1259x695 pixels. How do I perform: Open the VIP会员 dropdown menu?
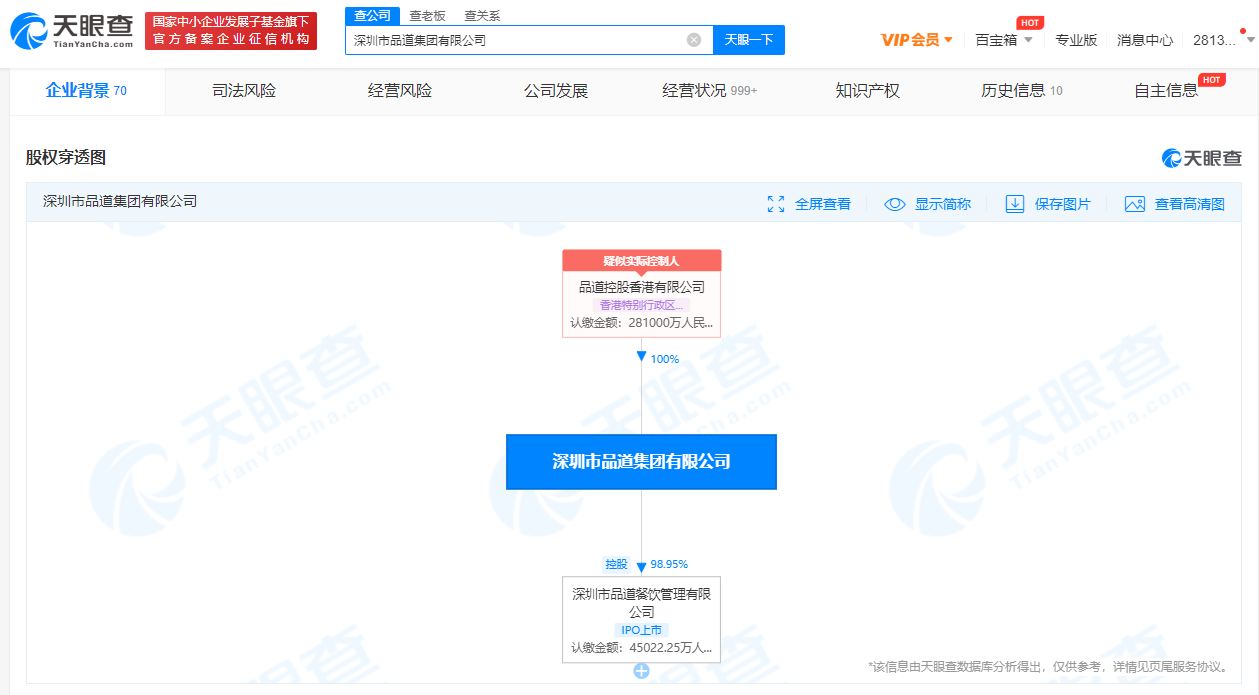[916, 40]
